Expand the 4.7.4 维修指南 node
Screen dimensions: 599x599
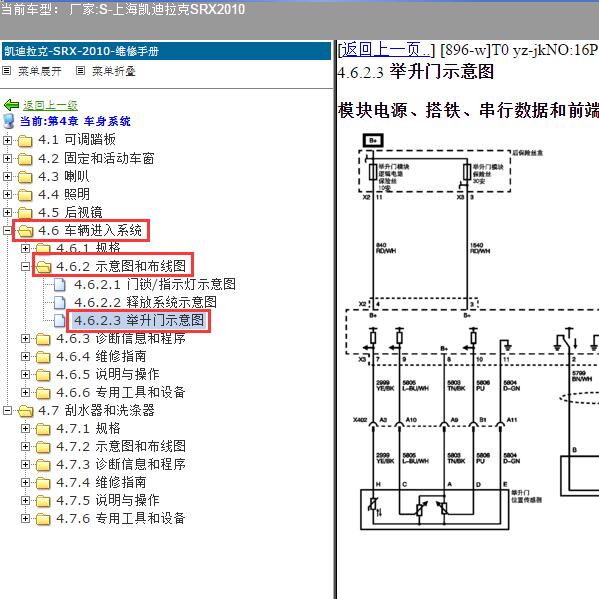click(x=25, y=482)
